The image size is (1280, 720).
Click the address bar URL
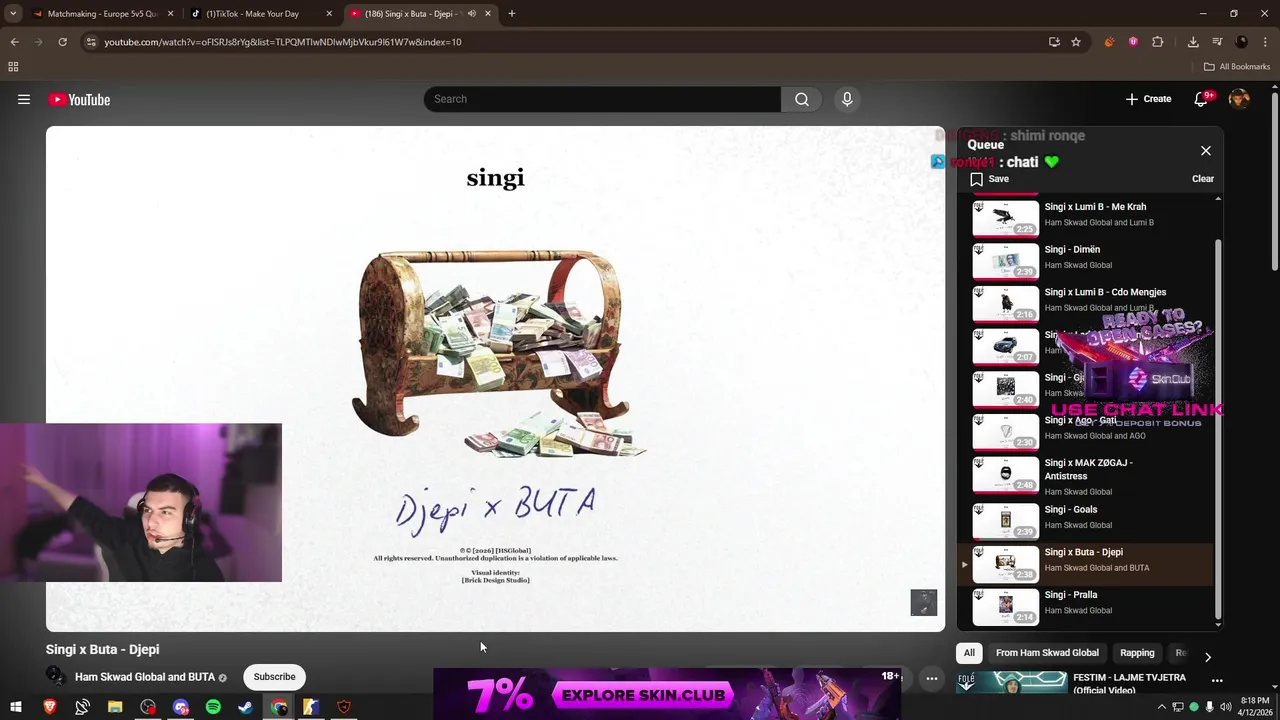pos(283,42)
